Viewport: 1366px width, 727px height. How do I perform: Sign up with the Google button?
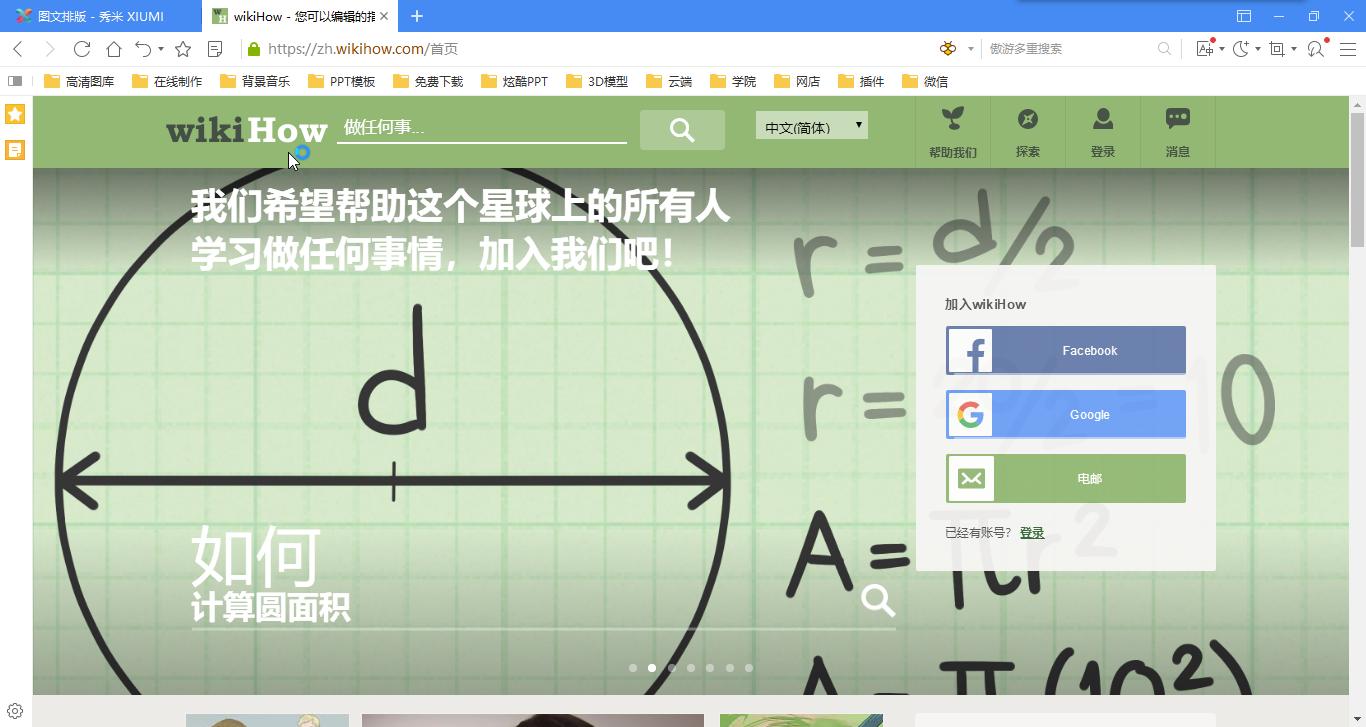(1065, 414)
